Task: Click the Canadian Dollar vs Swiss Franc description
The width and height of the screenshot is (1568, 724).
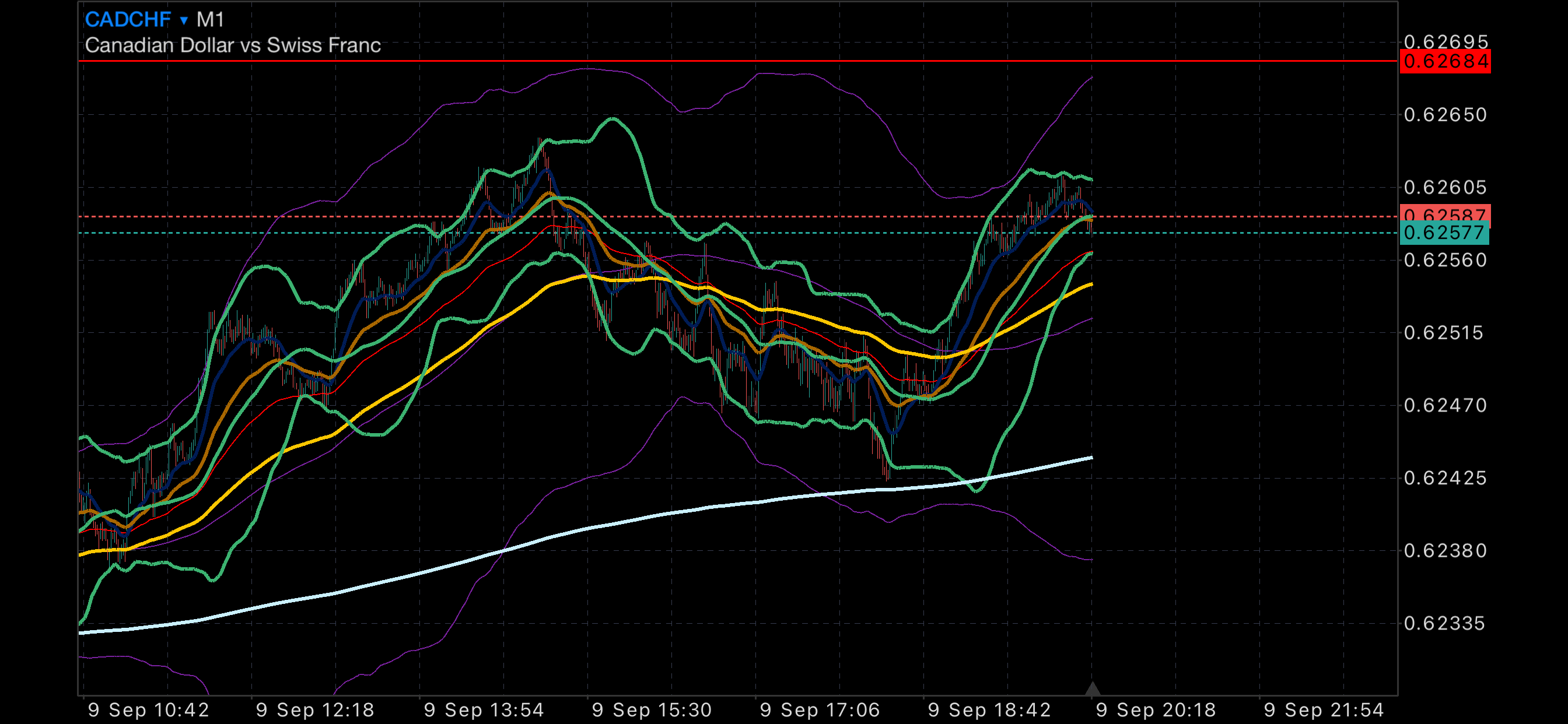Action: pos(233,45)
